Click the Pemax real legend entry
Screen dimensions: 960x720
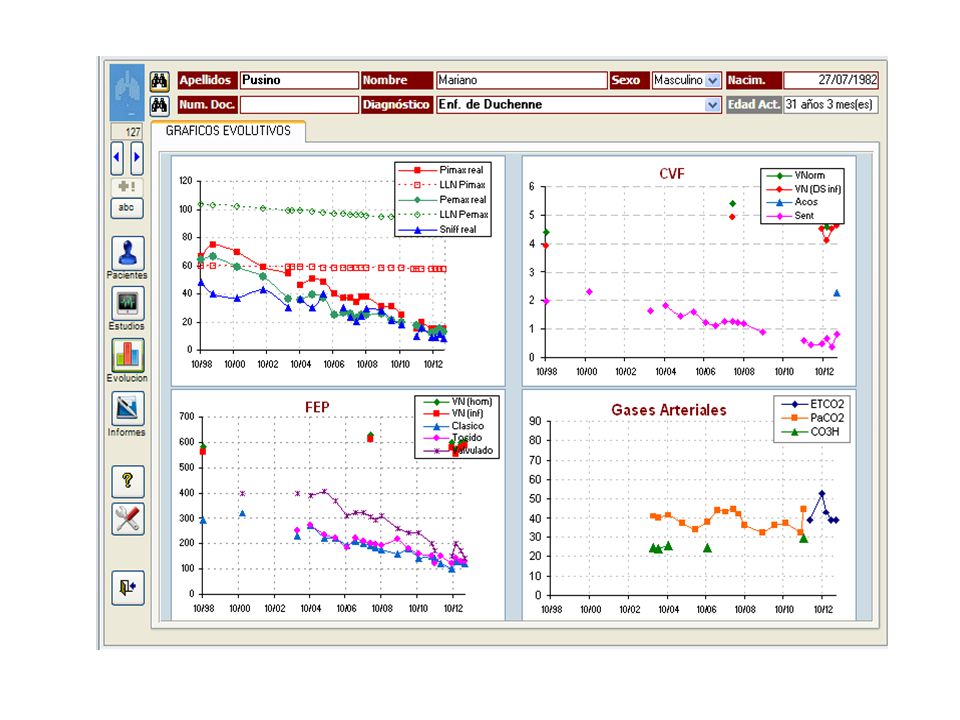pos(441,200)
